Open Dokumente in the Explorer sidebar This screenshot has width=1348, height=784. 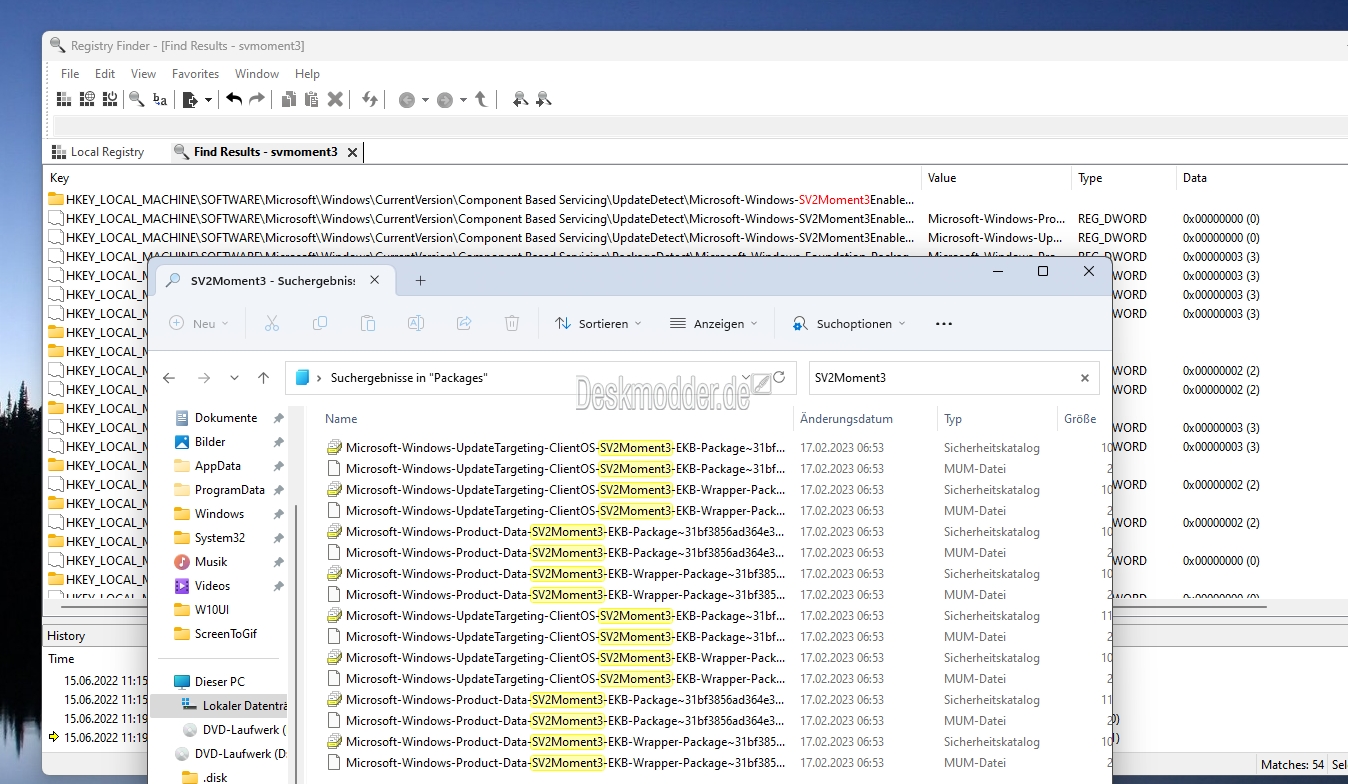click(226, 418)
